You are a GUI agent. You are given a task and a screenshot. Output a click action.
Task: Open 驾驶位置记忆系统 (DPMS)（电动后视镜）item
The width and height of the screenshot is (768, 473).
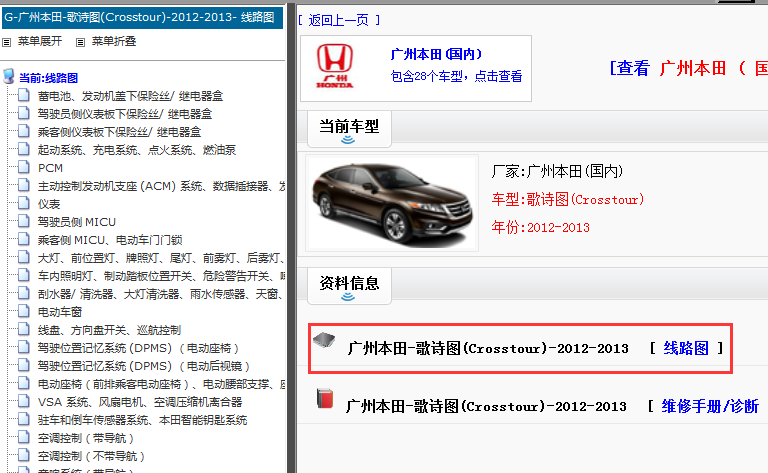[x=144, y=366]
